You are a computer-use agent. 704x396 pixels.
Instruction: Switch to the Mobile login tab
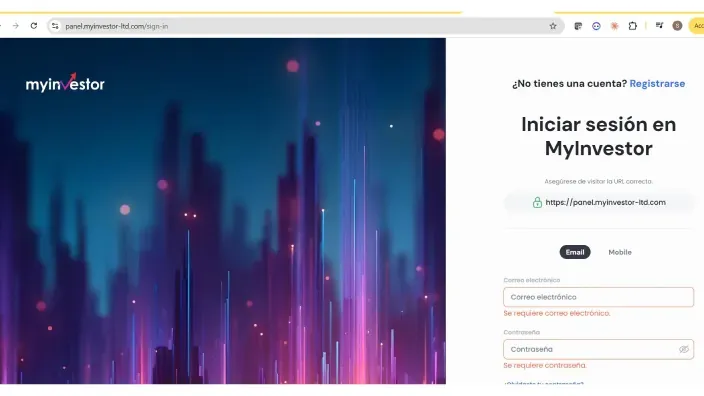pyautogui.click(x=620, y=252)
